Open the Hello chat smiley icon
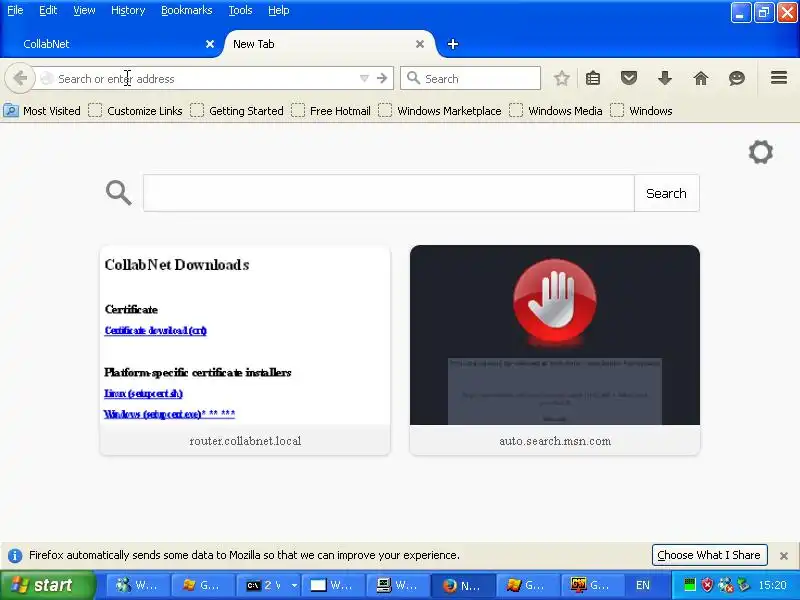 (x=737, y=79)
